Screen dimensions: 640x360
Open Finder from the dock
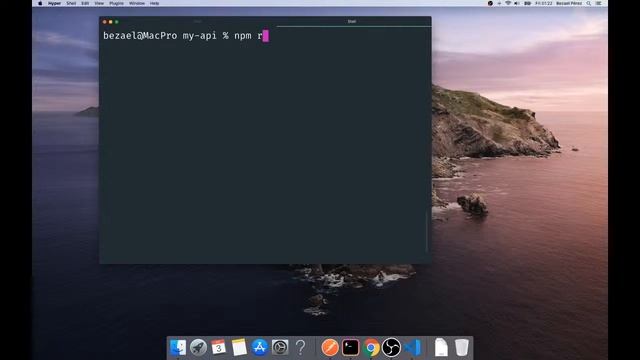[x=178, y=347]
